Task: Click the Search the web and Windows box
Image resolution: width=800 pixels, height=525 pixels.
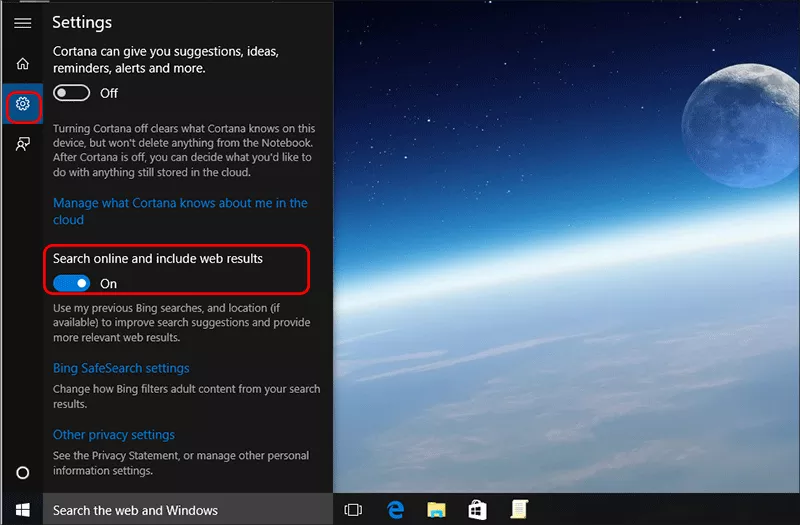Action: click(x=188, y=510)
